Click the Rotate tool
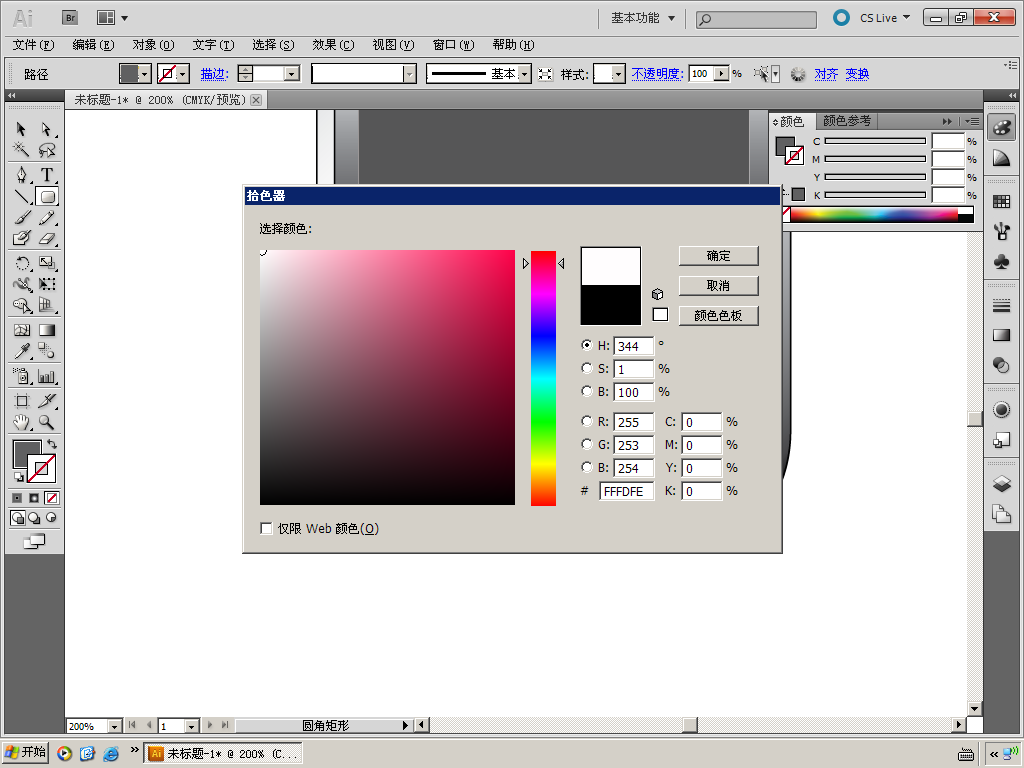The height and width of the screenshot is (768, 1024). (21, 263)
